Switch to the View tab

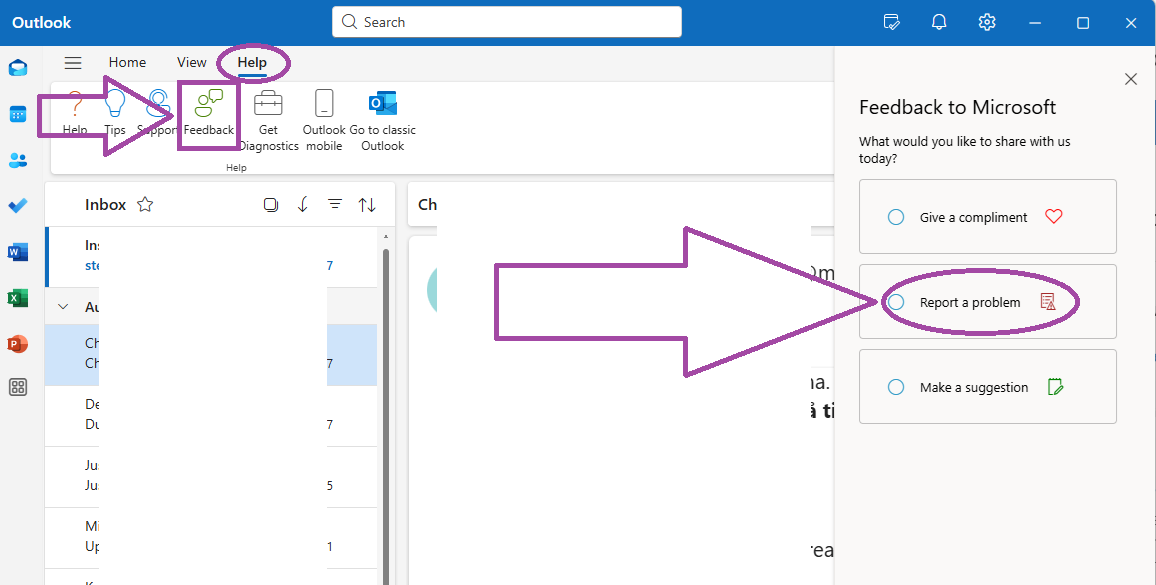pyautogui.click(x=192, y=63)
